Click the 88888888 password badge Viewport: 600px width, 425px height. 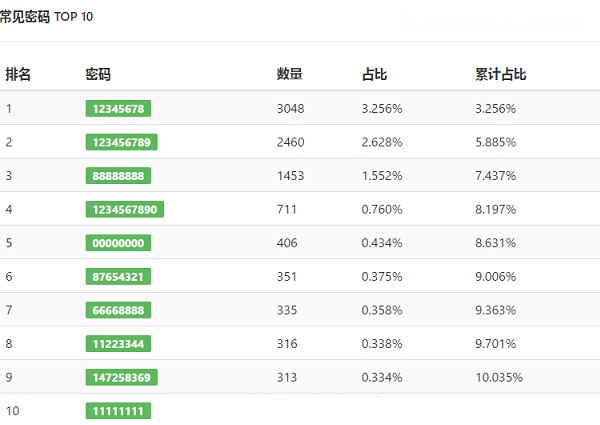[x=118, y=176]
